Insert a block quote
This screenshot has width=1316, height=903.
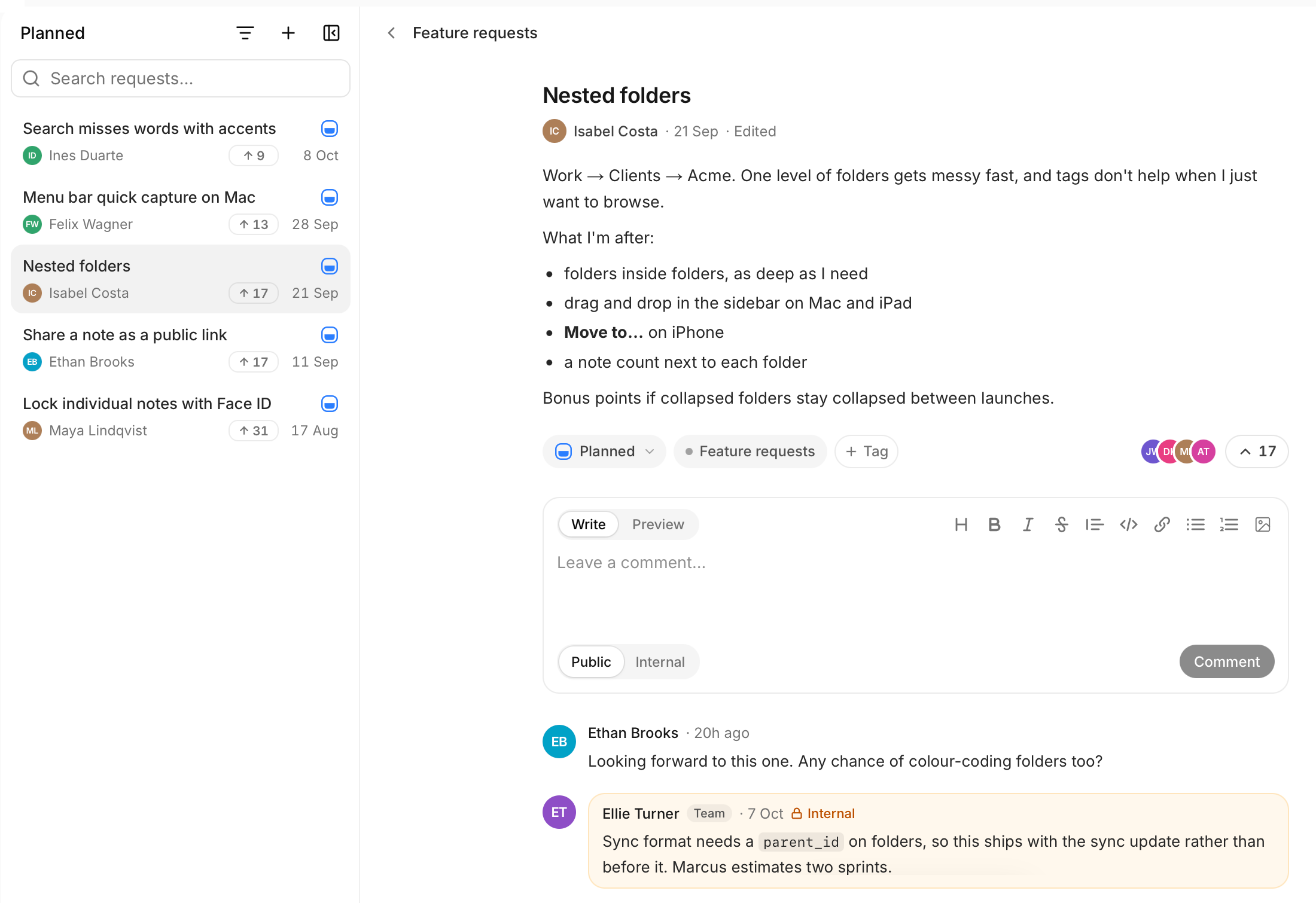coord(1095,524)
